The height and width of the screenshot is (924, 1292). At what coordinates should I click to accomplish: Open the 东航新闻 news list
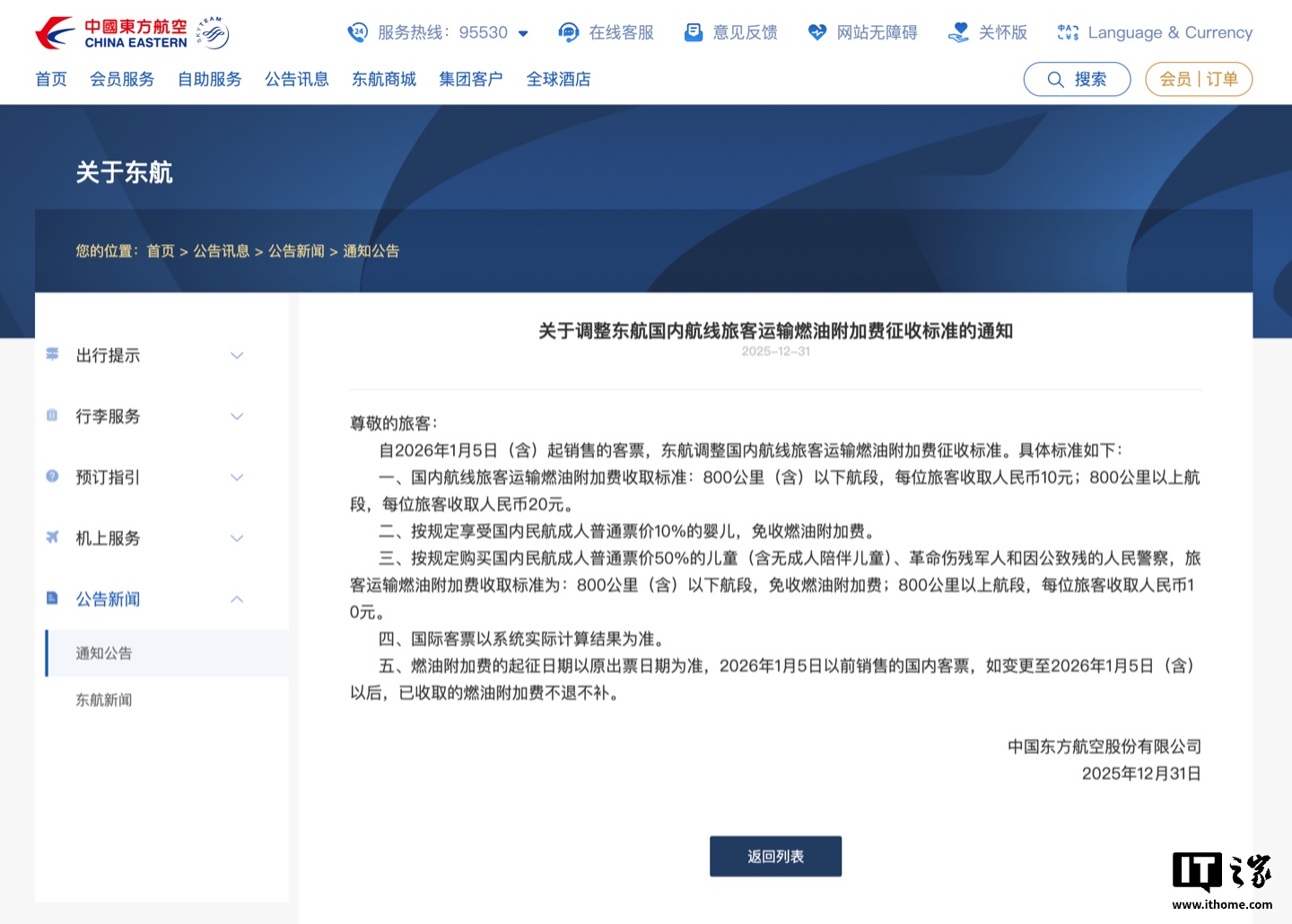click(101, 700)
